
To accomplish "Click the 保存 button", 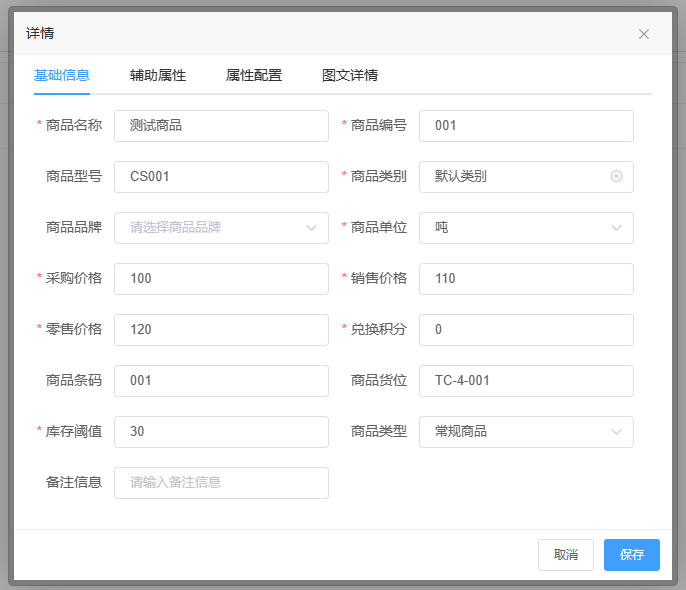I will point(631,555).
